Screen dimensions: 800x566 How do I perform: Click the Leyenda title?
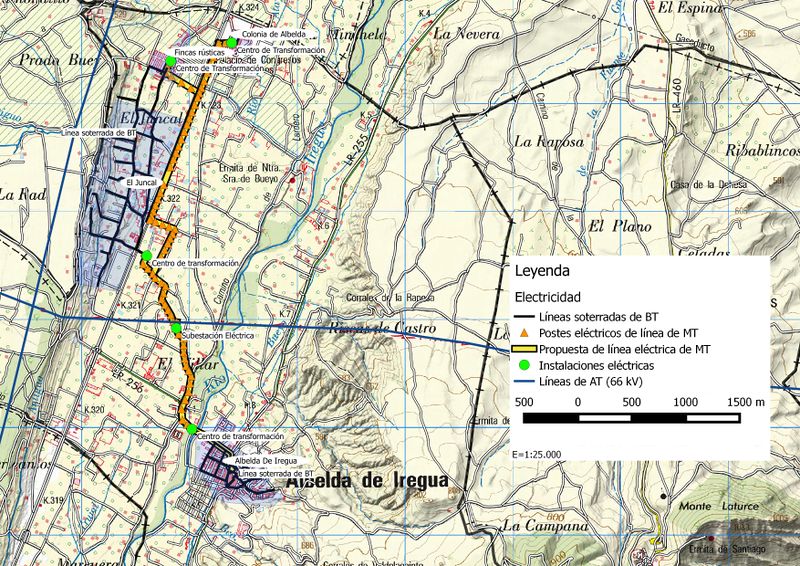point(542,271)
